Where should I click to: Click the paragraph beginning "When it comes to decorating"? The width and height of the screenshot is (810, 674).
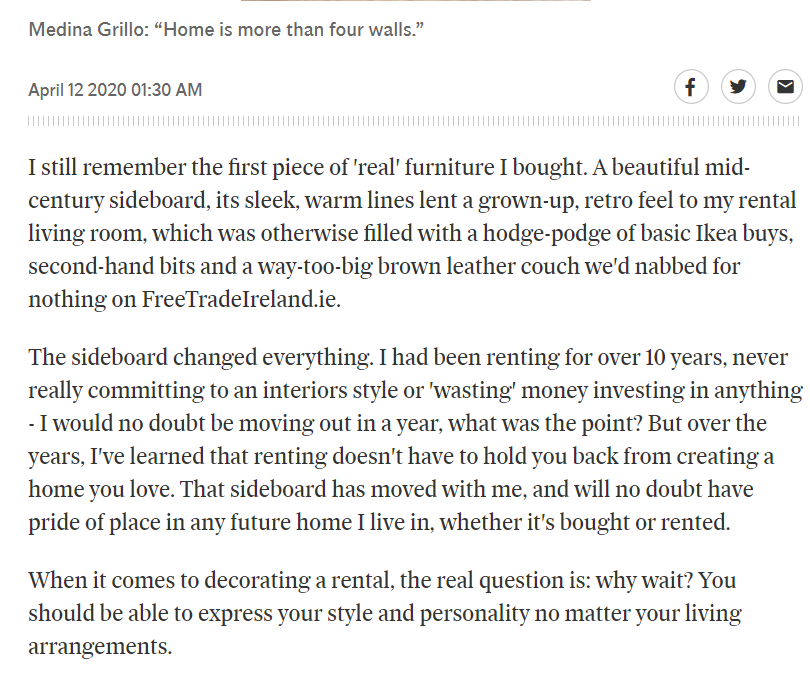[x=385, y=613]
